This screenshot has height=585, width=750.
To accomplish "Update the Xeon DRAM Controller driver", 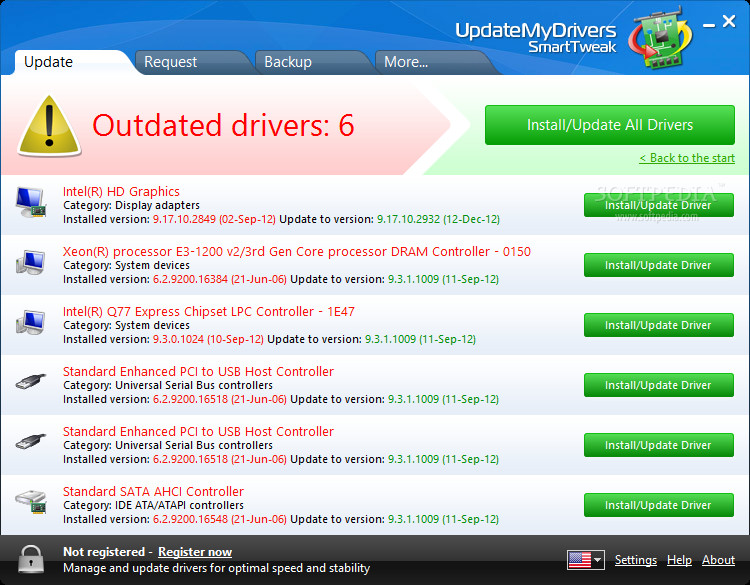I will 659,265.
